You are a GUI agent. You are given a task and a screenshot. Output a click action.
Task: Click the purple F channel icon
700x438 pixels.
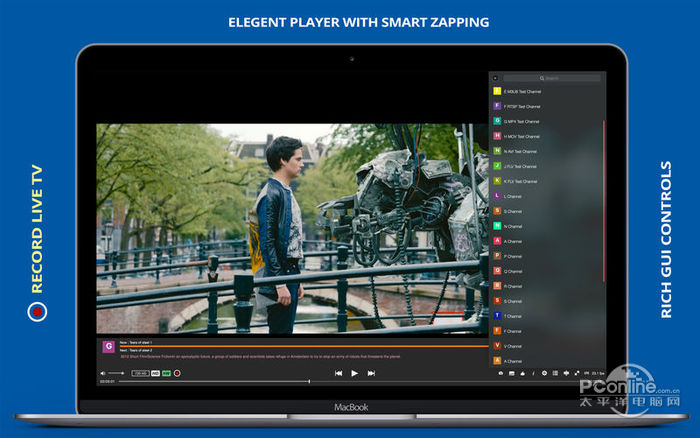(x=497, y=106)
